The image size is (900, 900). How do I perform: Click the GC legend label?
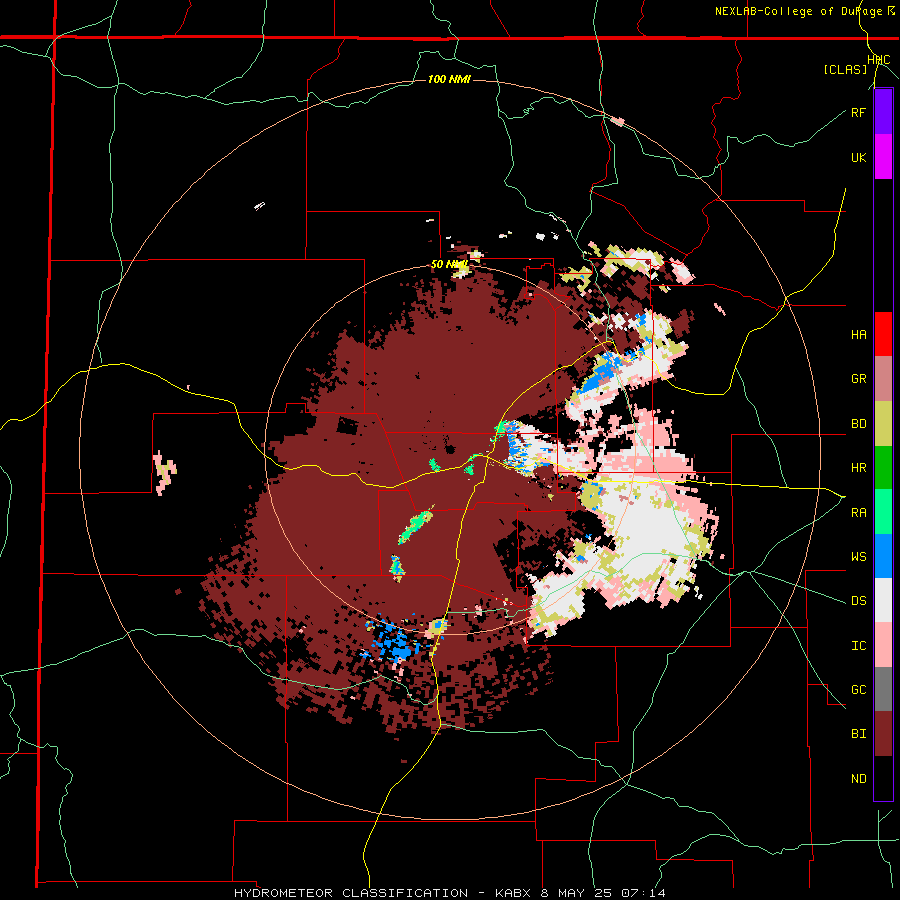858,690
